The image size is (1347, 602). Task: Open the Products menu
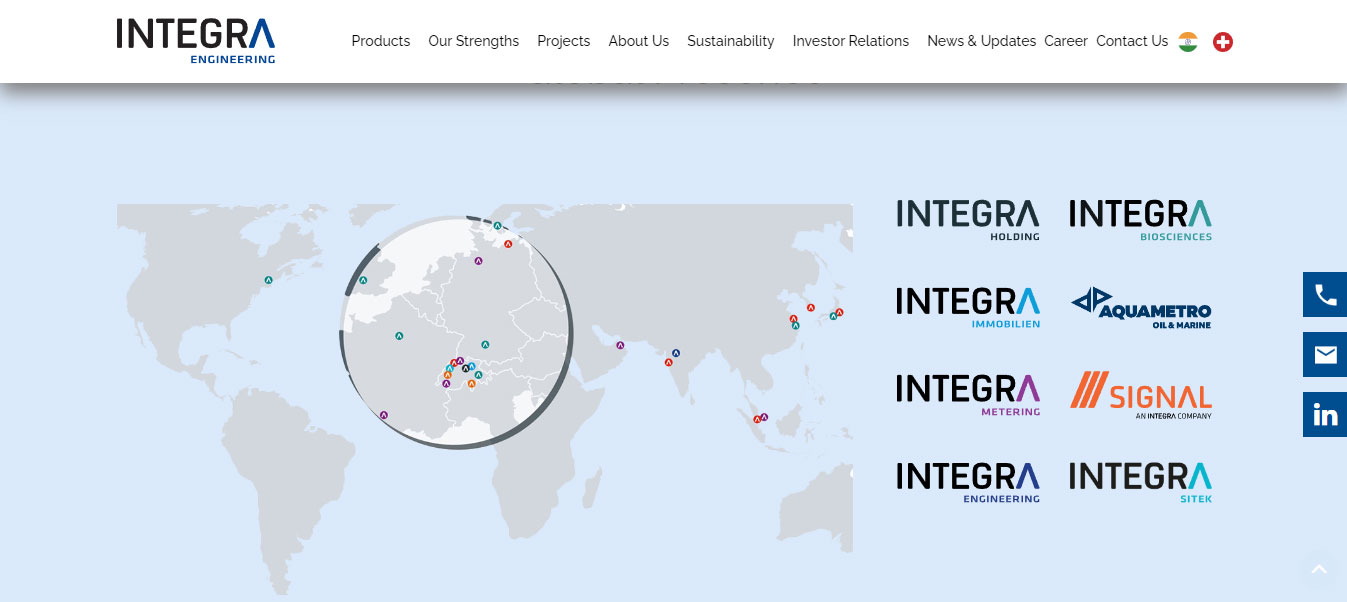coord(380,41)
